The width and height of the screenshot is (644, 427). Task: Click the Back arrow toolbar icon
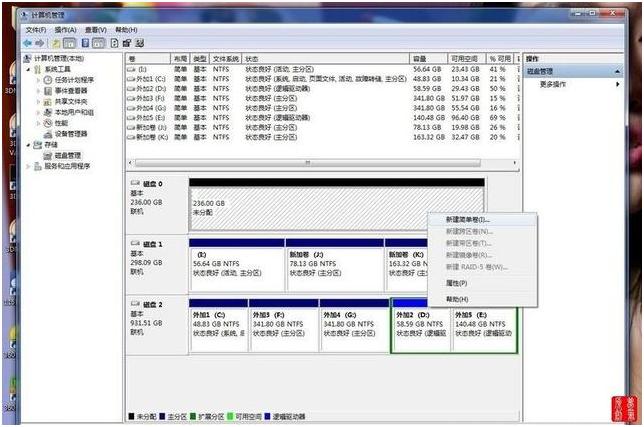28,44
